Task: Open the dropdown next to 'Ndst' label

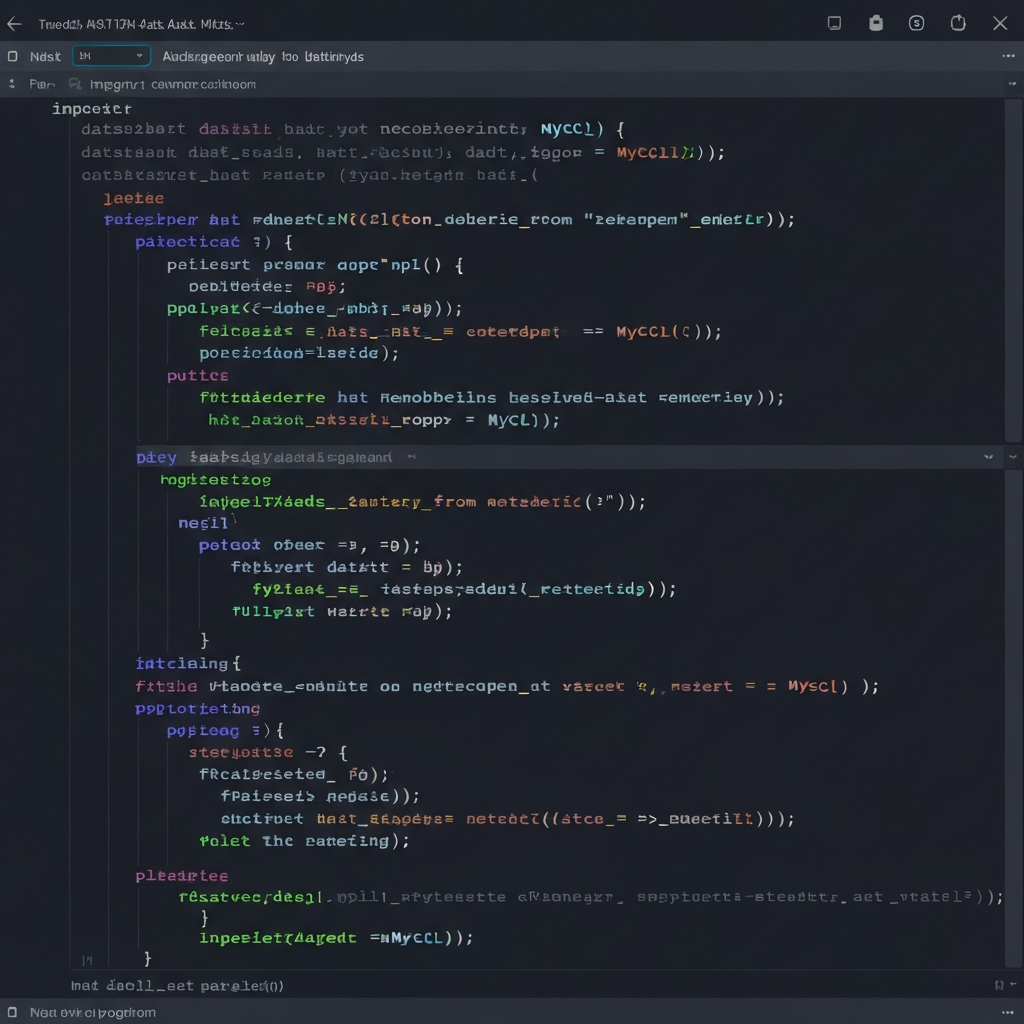Action: click(111, 57)
